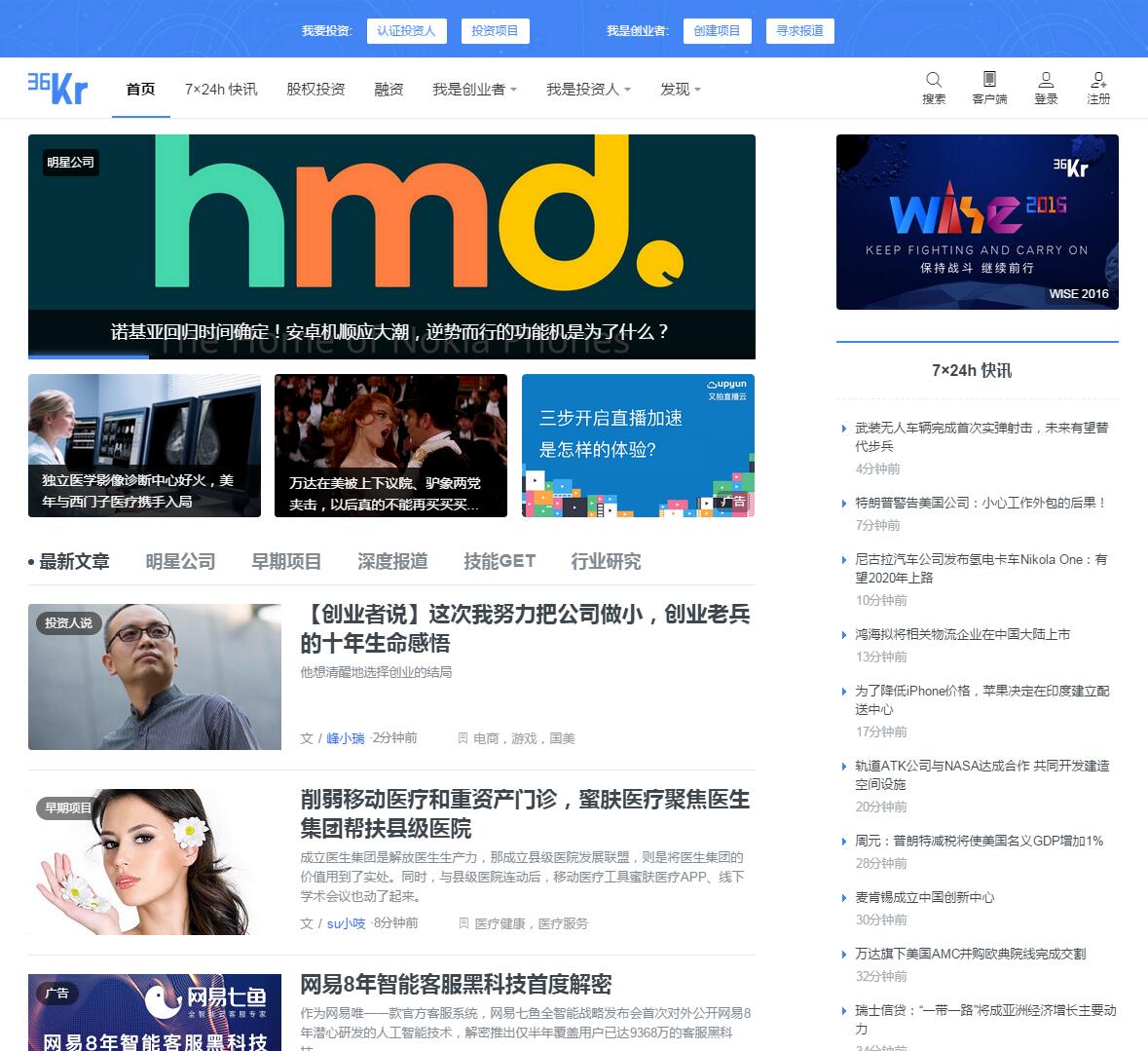Go to the 首页 tab
Image resolution: width=1148 pixels, height=1051 pixels.
(140, 90)
